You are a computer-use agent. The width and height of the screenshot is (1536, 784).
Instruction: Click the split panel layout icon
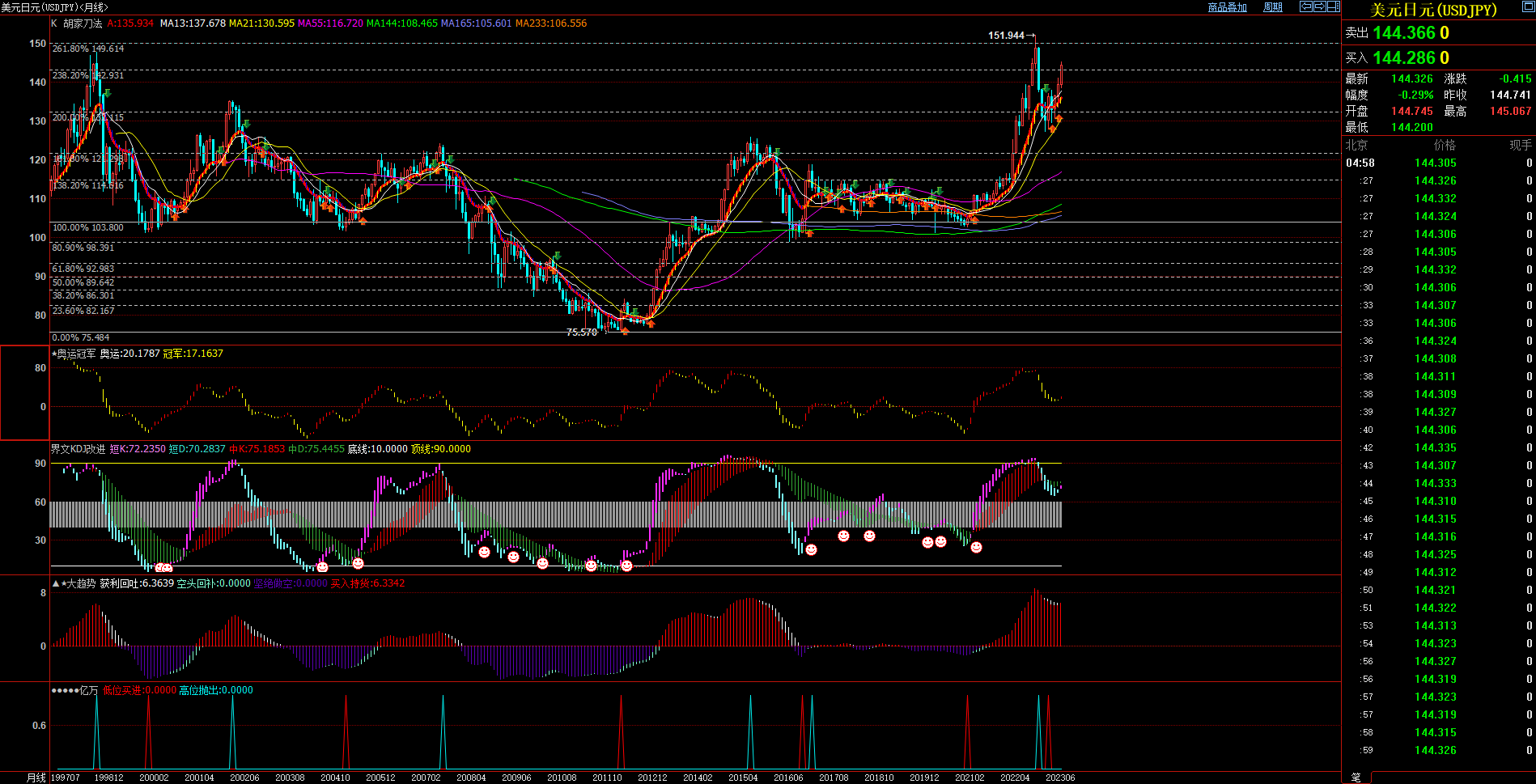(1333, 6)
